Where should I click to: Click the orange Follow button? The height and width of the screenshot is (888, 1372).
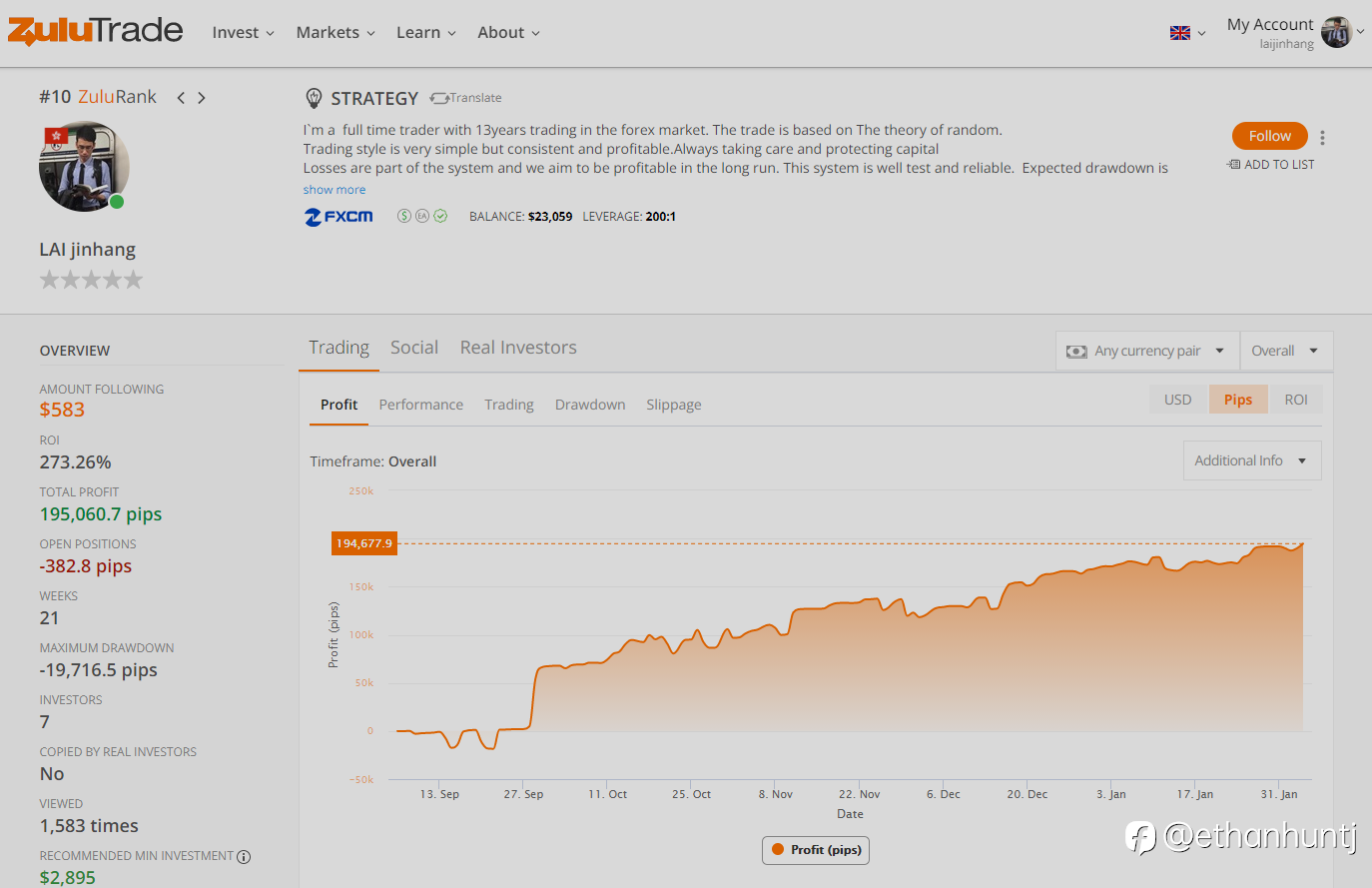tap(1269, 136)
